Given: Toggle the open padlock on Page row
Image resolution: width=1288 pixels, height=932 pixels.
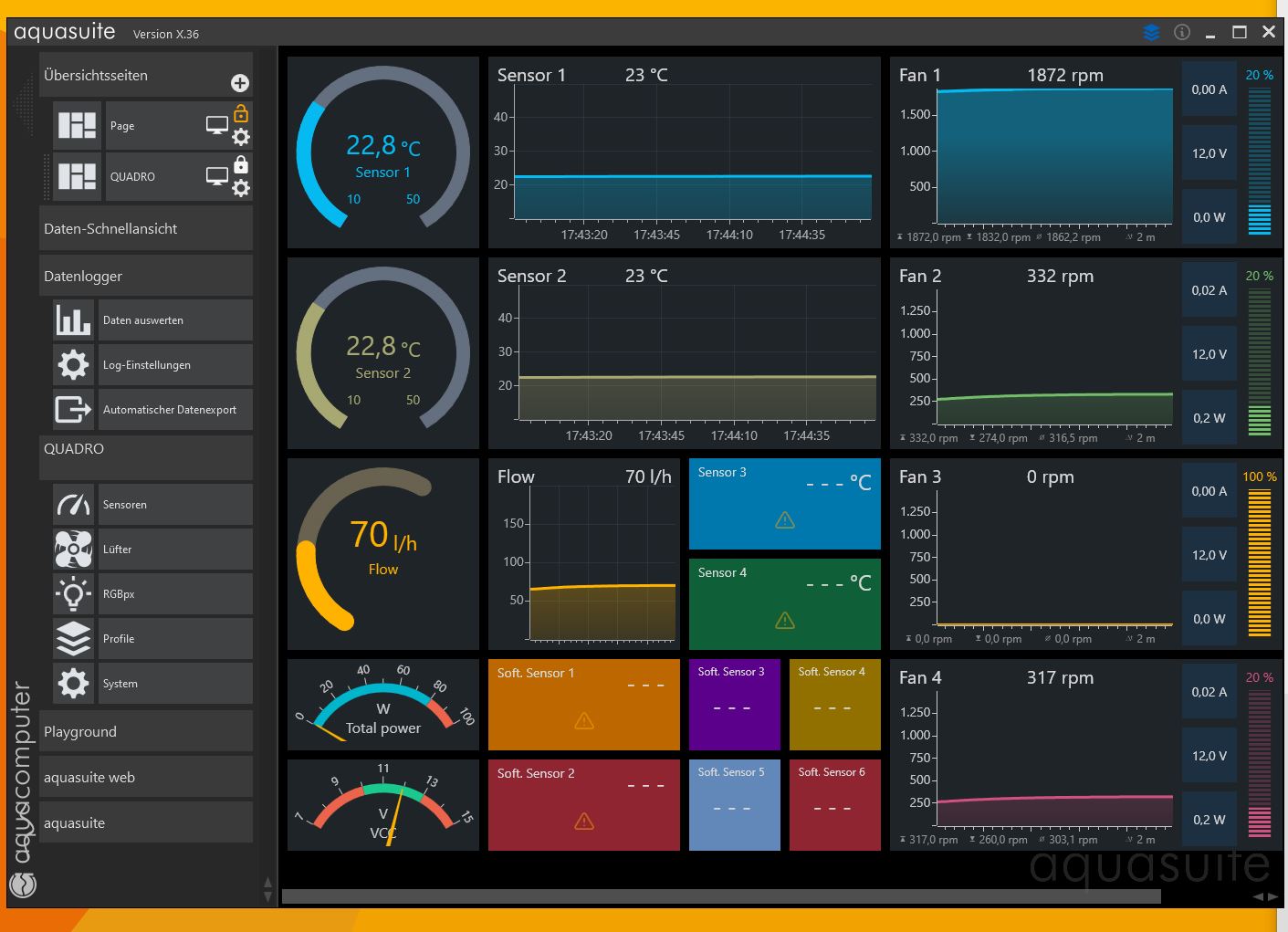Looking at the screenshot, I should coord(241,113).
